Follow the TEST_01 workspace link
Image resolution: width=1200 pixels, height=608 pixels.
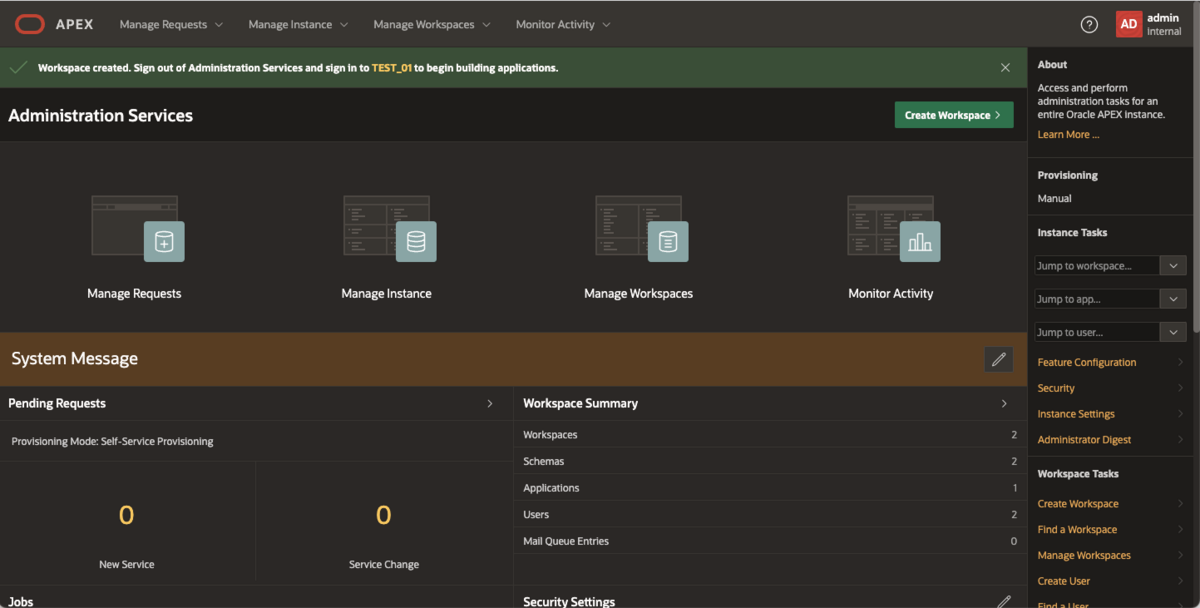(x=392, y=68)
